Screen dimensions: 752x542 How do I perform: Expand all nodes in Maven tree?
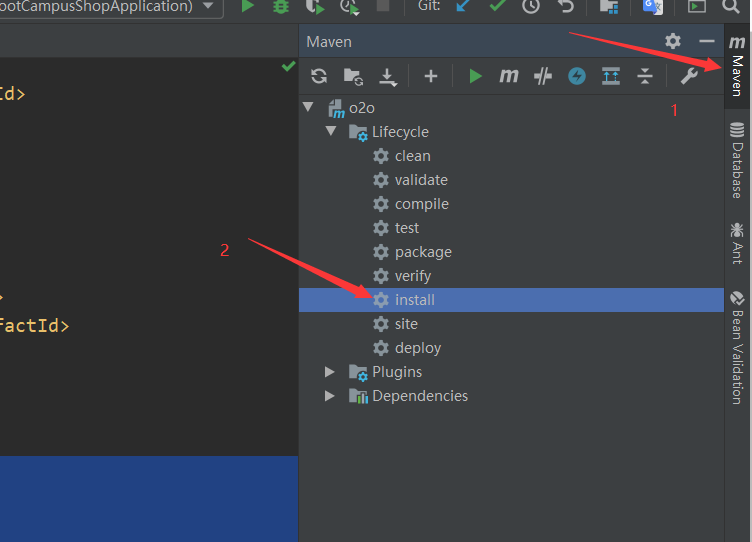coord(611,76)
